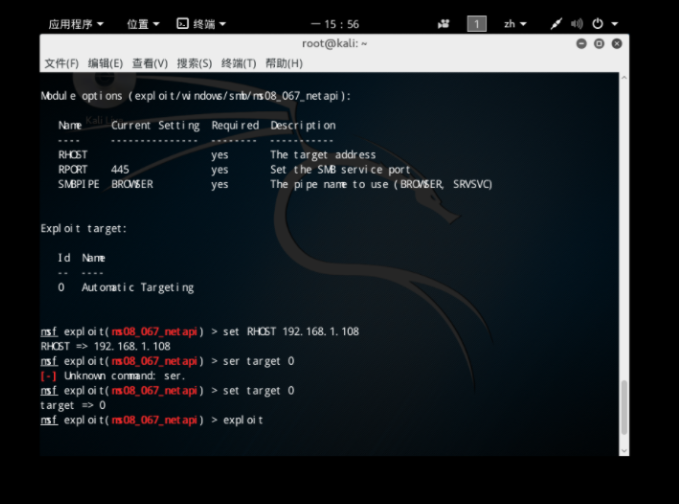The width and height of the screenshot is (679, 504).
Task: Click the 'Unknown command: ser.' error line
Action: click(x=113, y=376)
